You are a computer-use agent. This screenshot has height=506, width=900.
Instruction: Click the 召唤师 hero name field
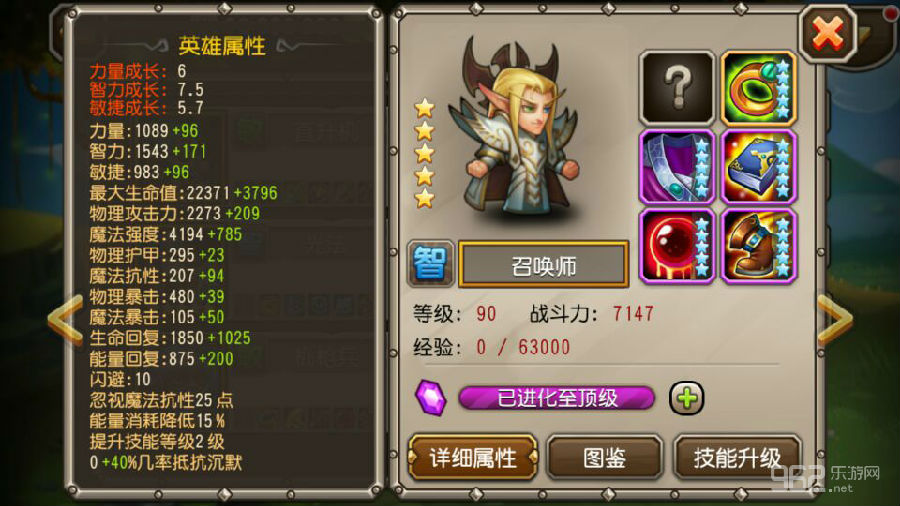[544, 264]
